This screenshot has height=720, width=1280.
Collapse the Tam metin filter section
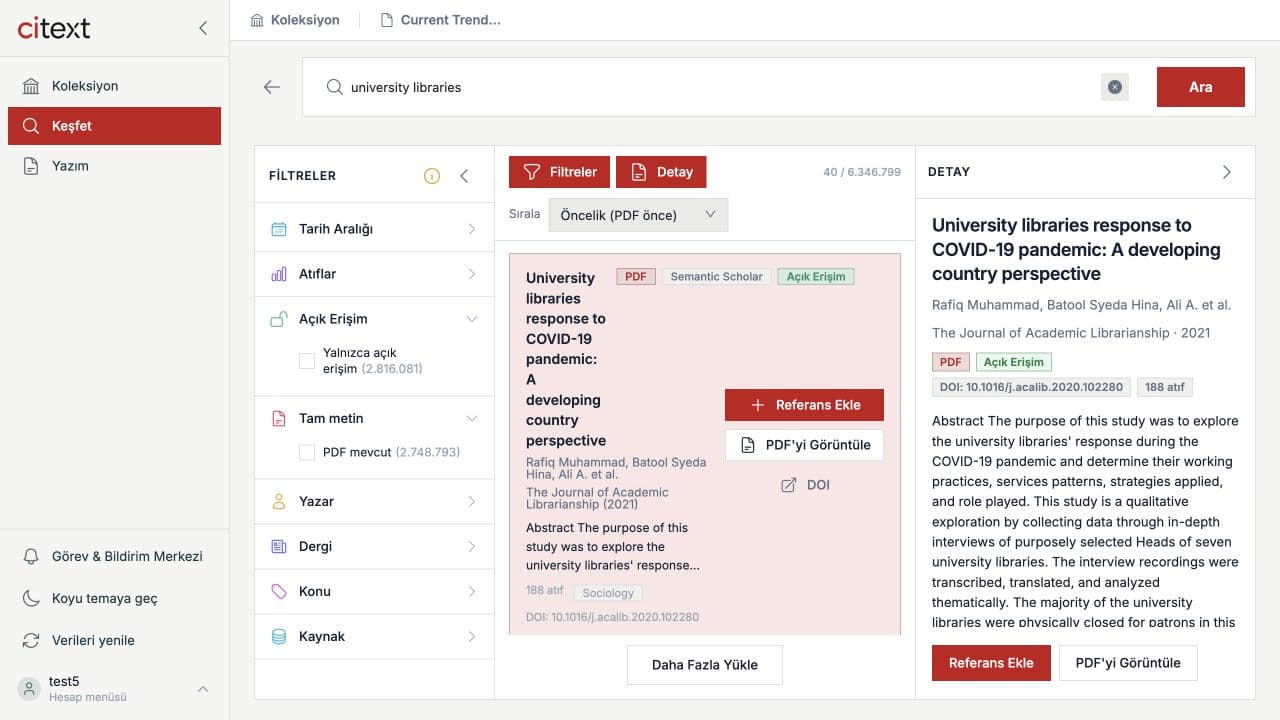coord(374,418)
